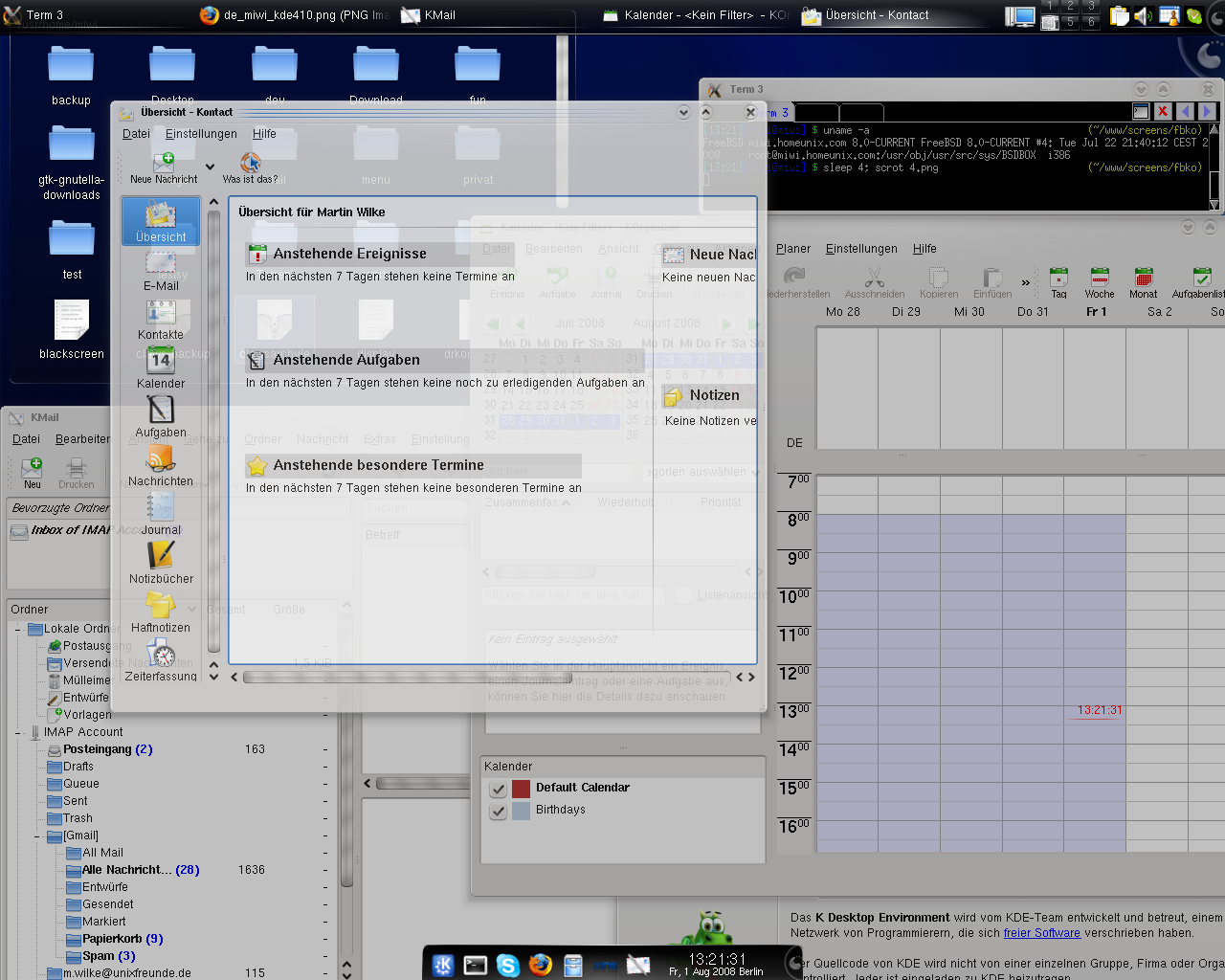Click the volume speaker icon in system tray
The width and height of the screenshot is (1225, 980).
1144,15
